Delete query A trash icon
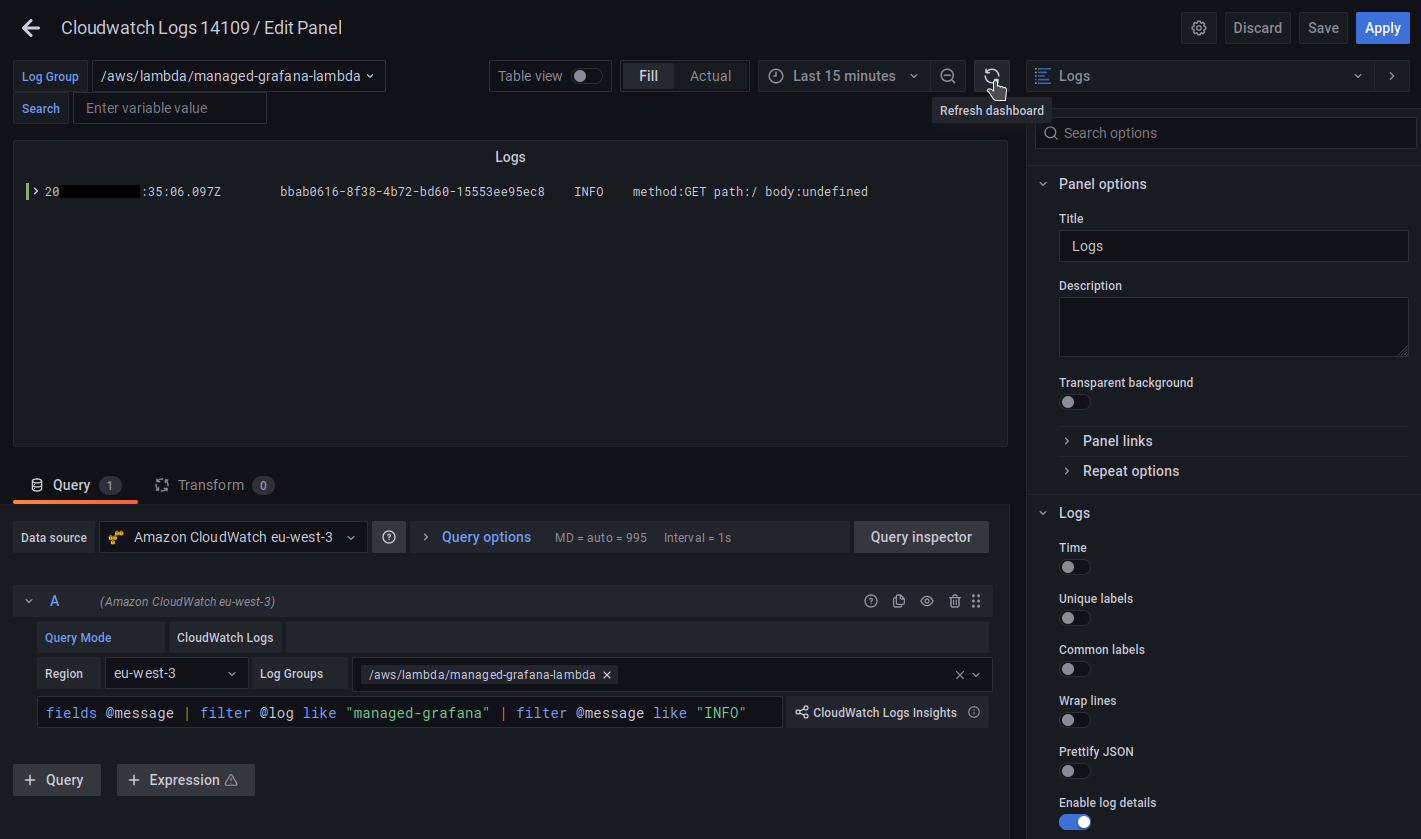This screenshot has height=839, width=1421. [x=955, y=601]
